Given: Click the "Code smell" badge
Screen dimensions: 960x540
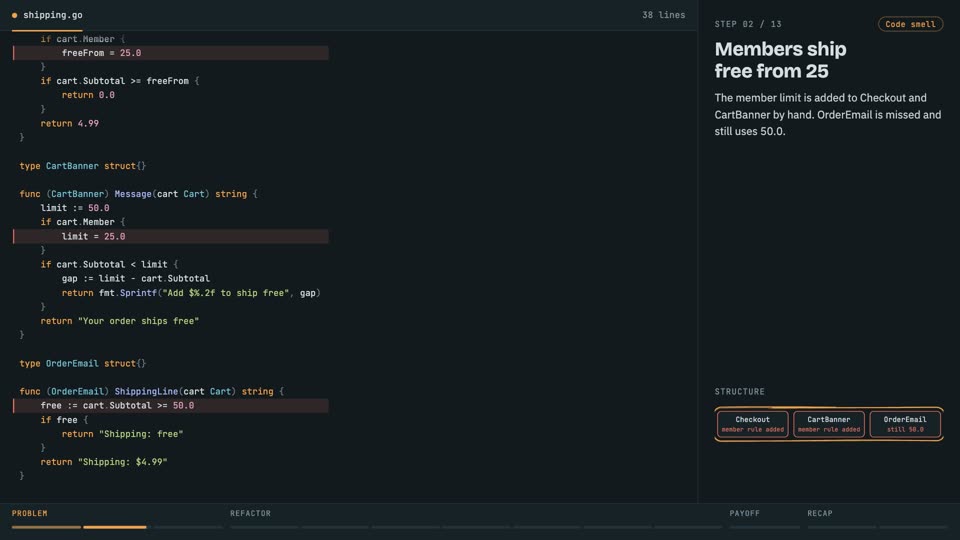Looking at the screenshot, I should click(910, 24).
